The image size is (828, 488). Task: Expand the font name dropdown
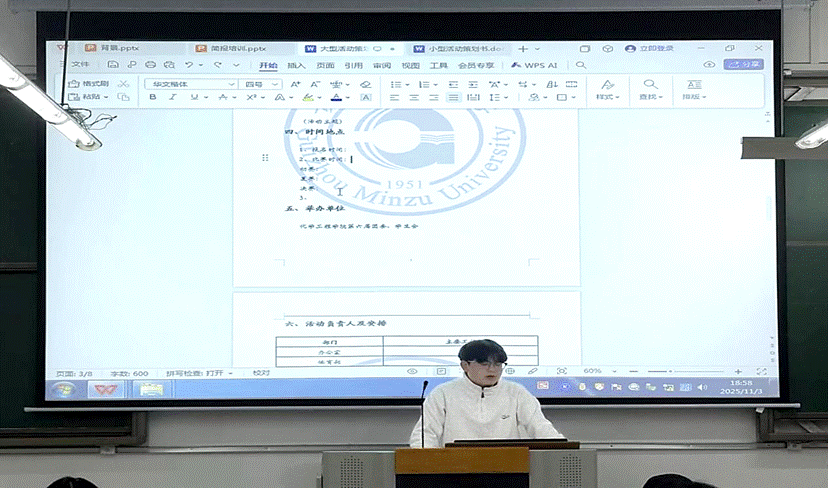tap(232, 84)
